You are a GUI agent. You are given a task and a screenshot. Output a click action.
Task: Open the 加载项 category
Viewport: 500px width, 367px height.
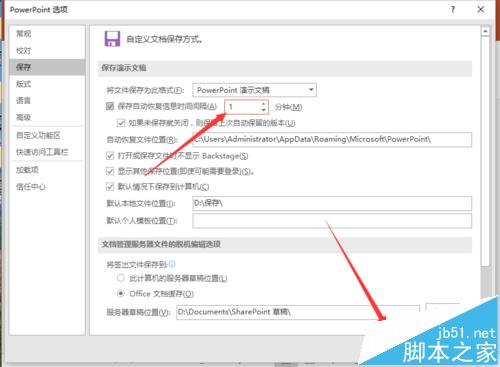[27, 170]
